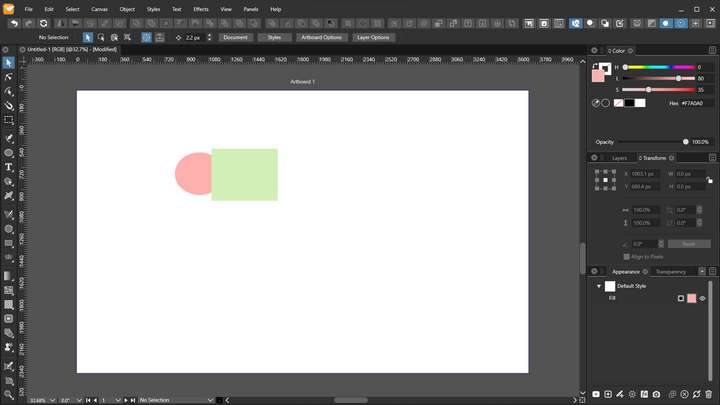The width and height of the screenshot is (720, 405).
Task: Click the pink Fill color swatch in Appearance
Action: pyautogui.click(x=692, y=298)
